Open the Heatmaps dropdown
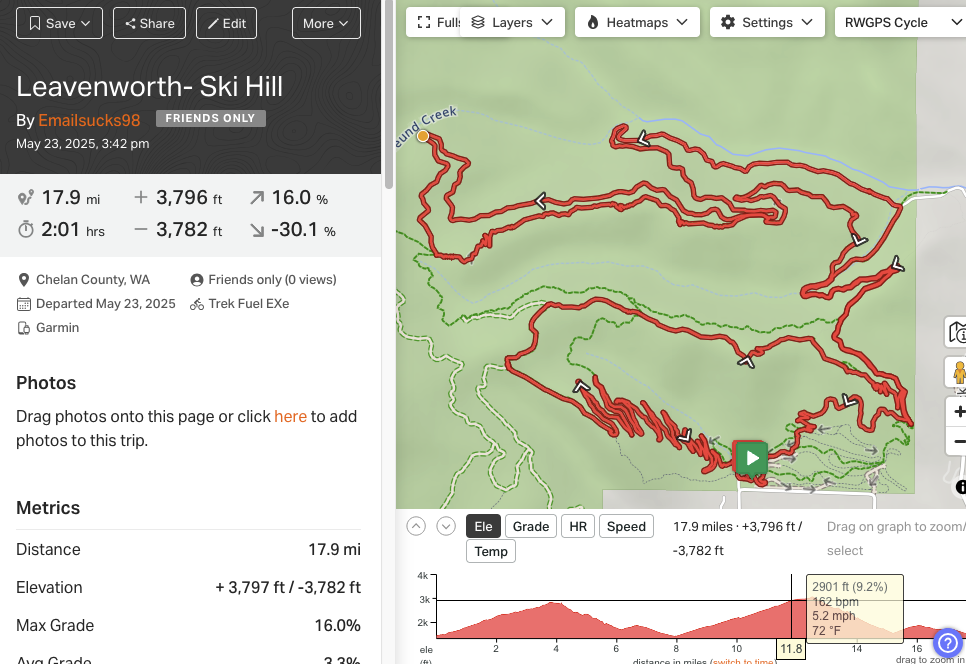Screen dimensions: 966x664 point(637,23)
